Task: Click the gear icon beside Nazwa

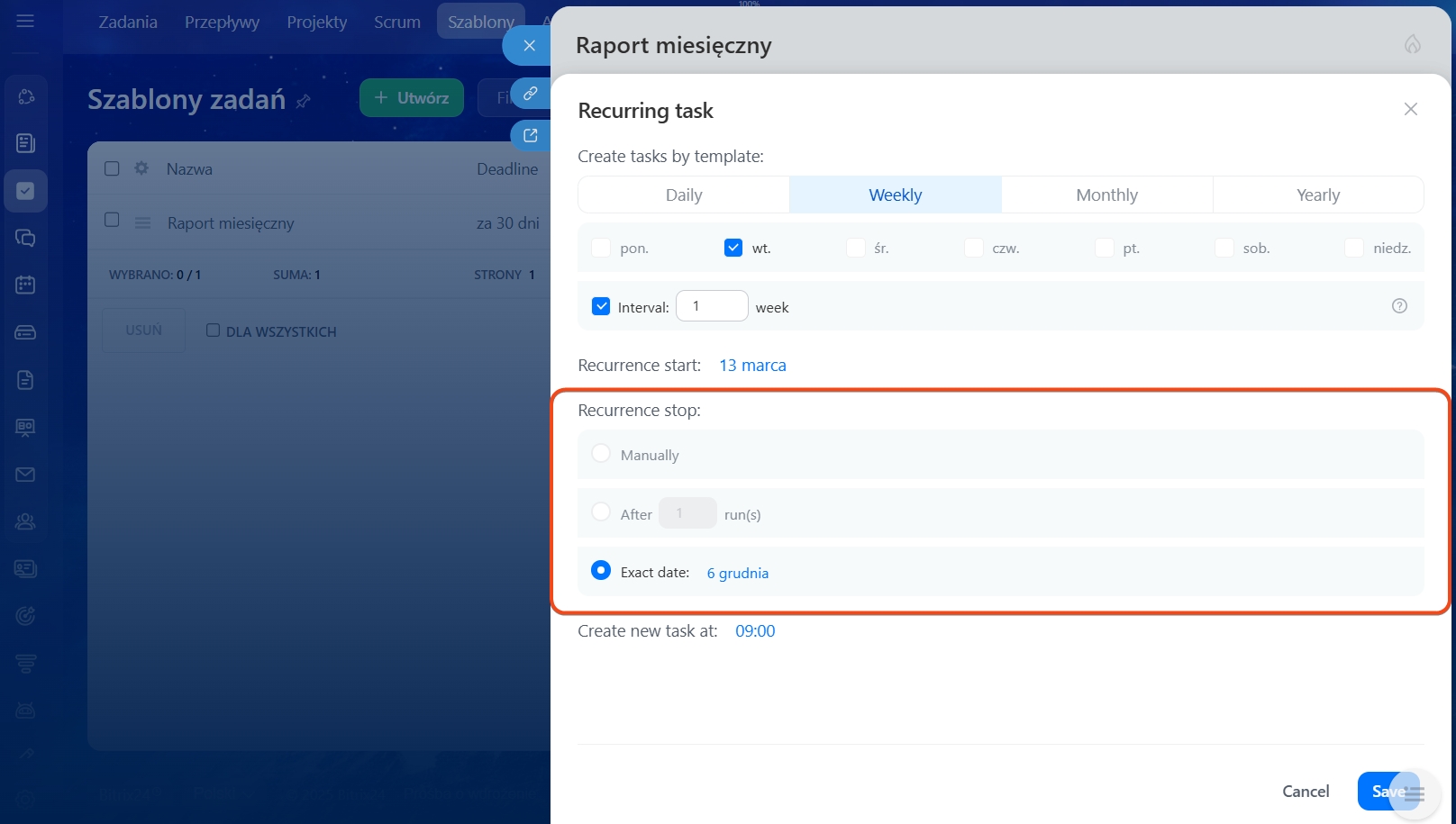Action: 141,168
